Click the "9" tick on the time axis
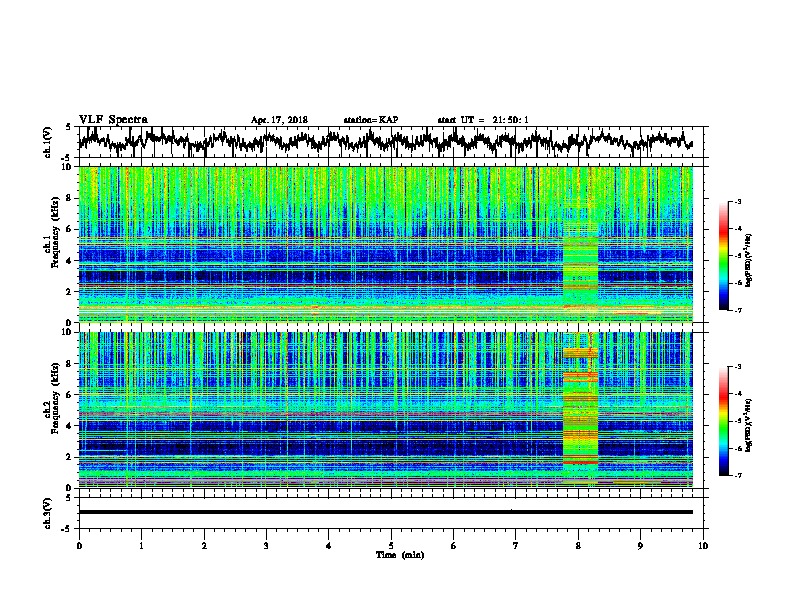Image resolution: width=792 pixels, height=612 pixels. coord(640,546)
